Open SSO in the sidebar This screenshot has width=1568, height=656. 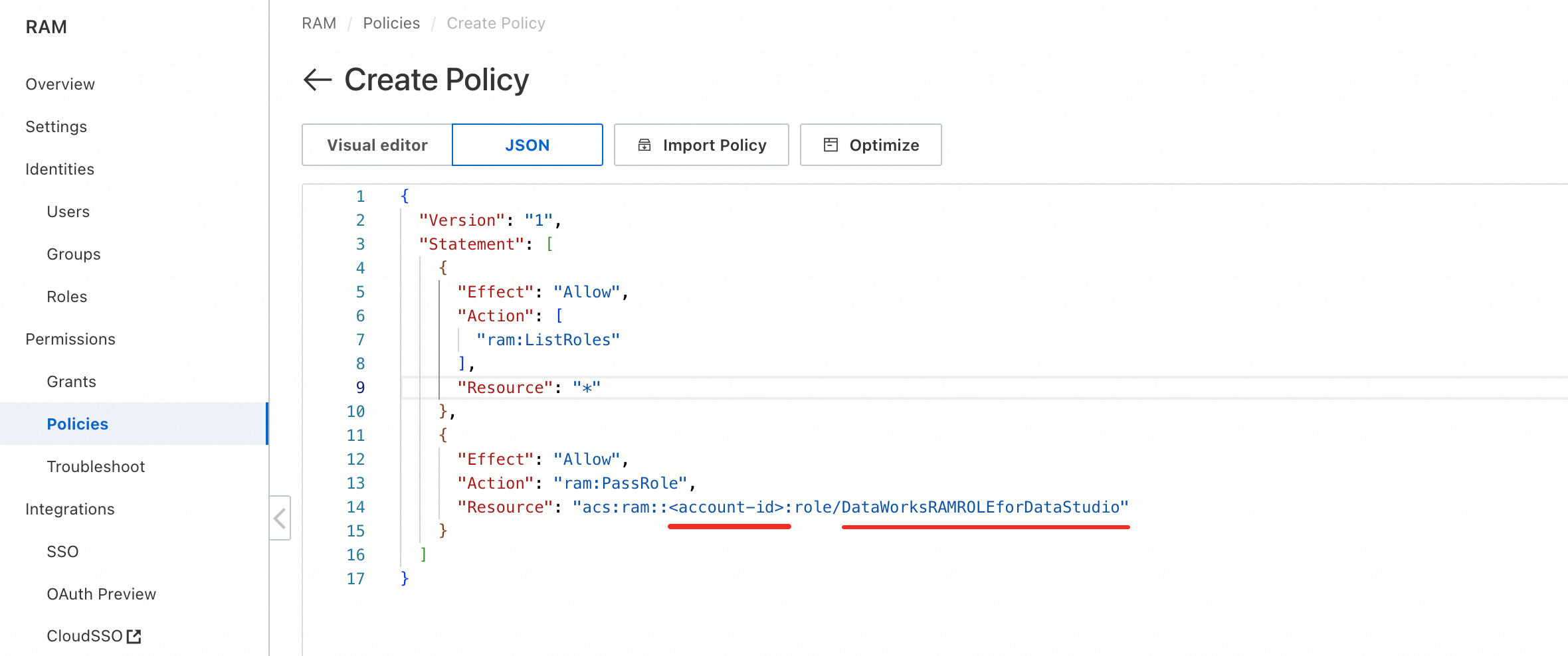[62, 552]
